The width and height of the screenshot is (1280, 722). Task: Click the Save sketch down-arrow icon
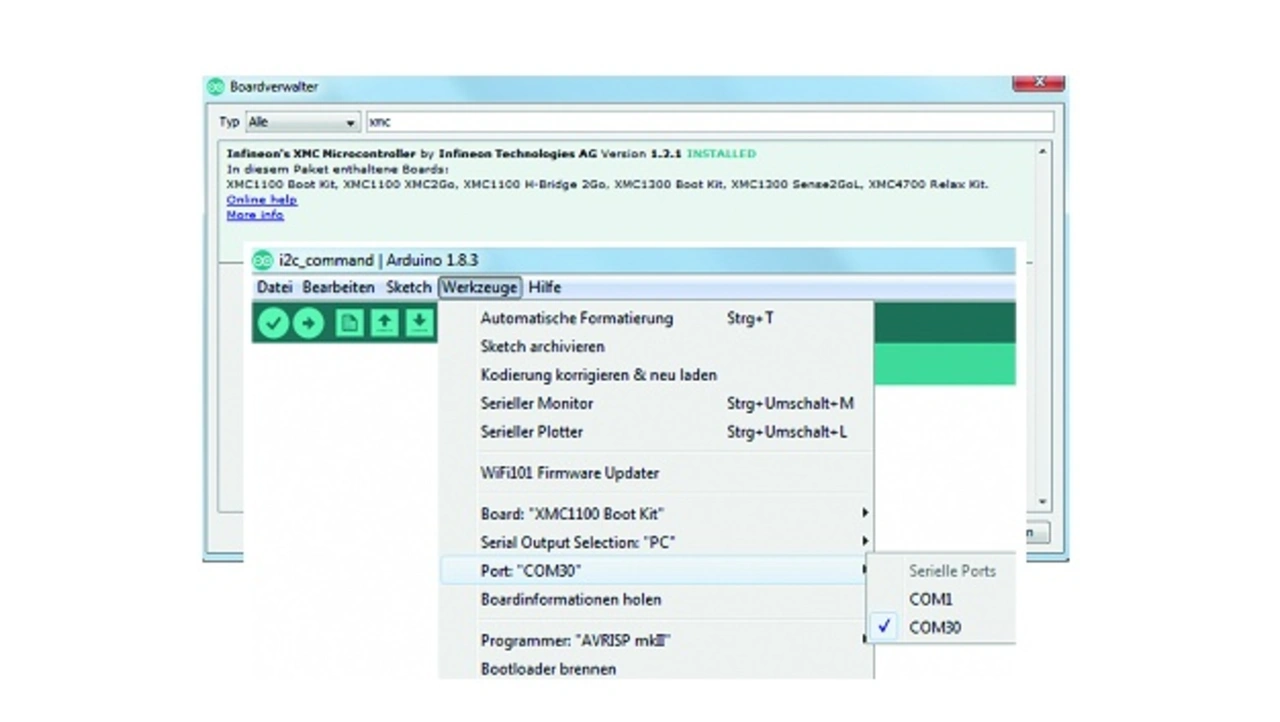419,322
